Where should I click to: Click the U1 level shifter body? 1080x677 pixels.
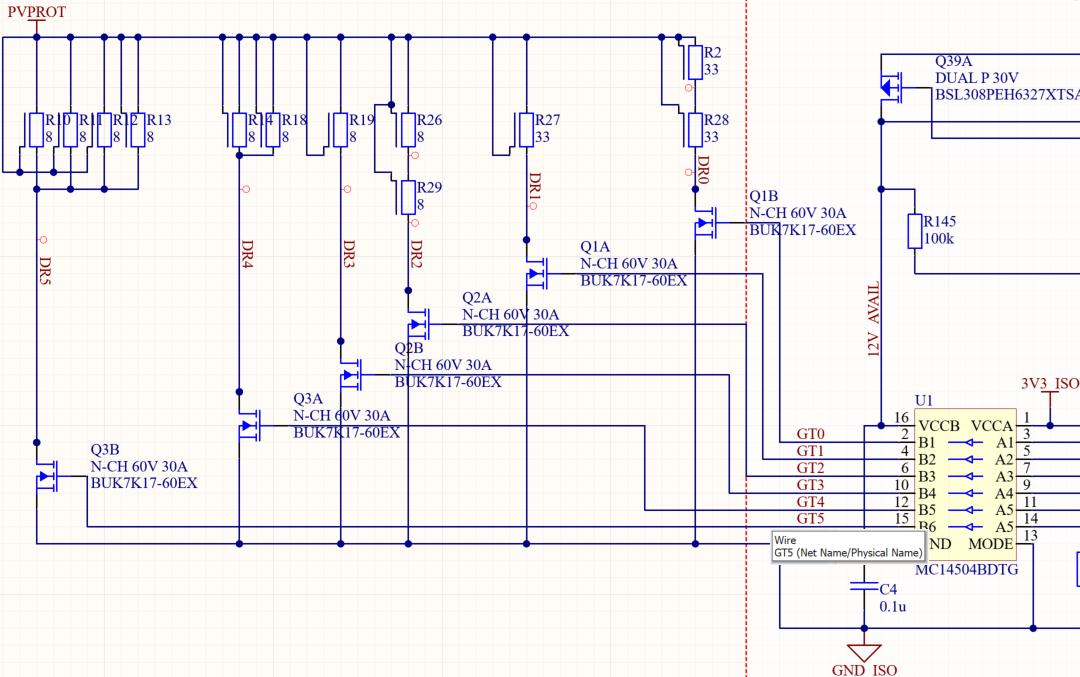pyautogui.click(x=966, y=485)
